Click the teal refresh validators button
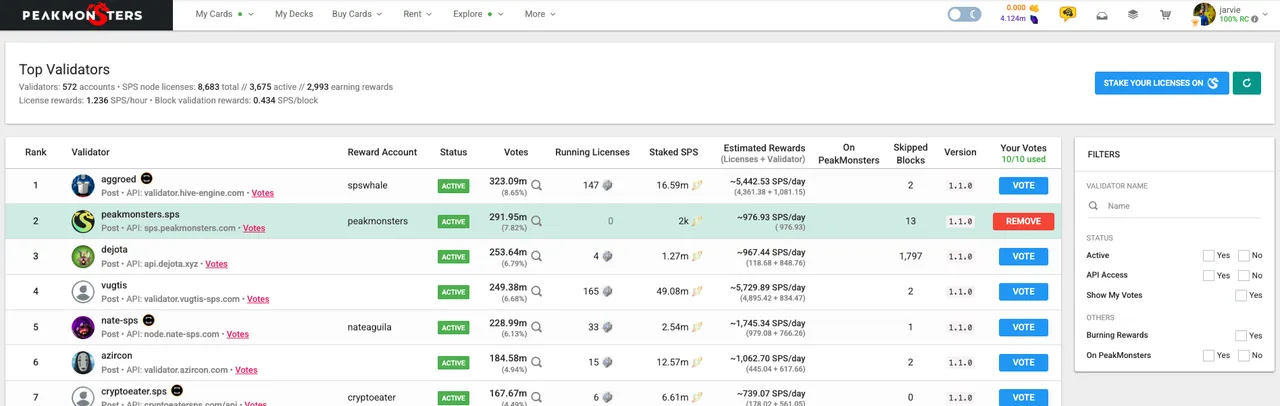The height and width of the screenshot is (406, 1280). (1246, 83)
